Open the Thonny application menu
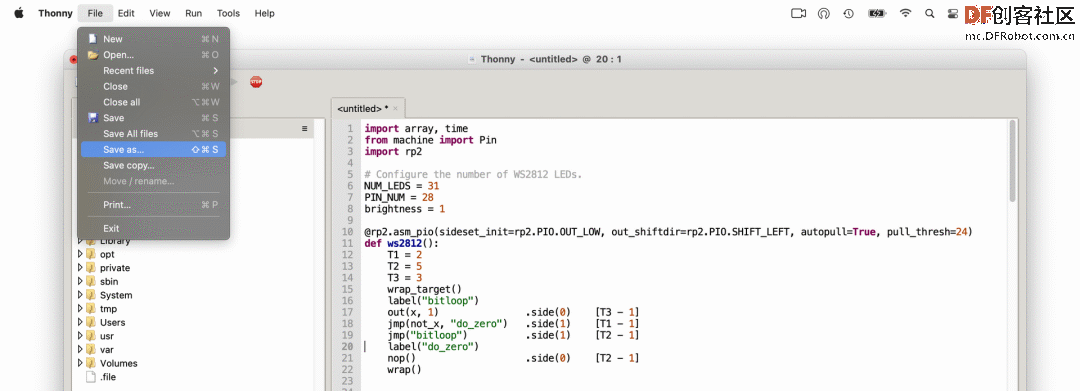The image size is (1080, 391). point(56,13)
